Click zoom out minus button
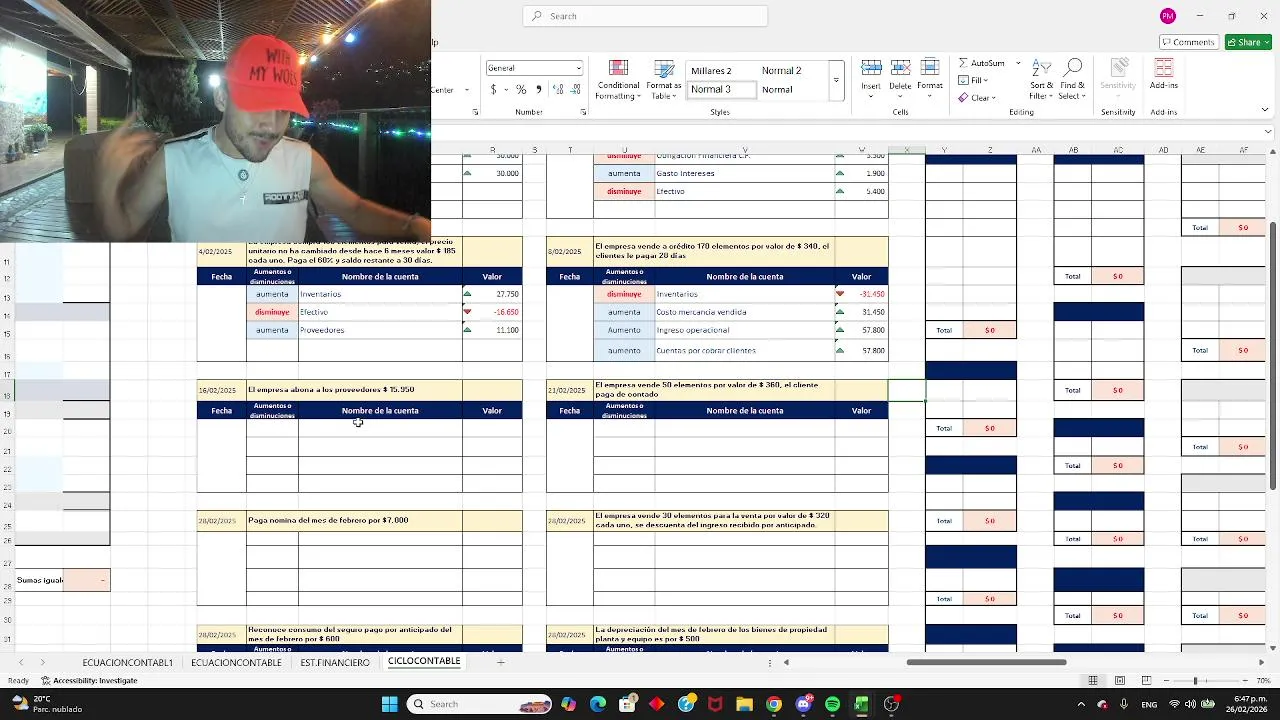Image resolution: width=1280 pixels, height=720 pixels. 1168,681
